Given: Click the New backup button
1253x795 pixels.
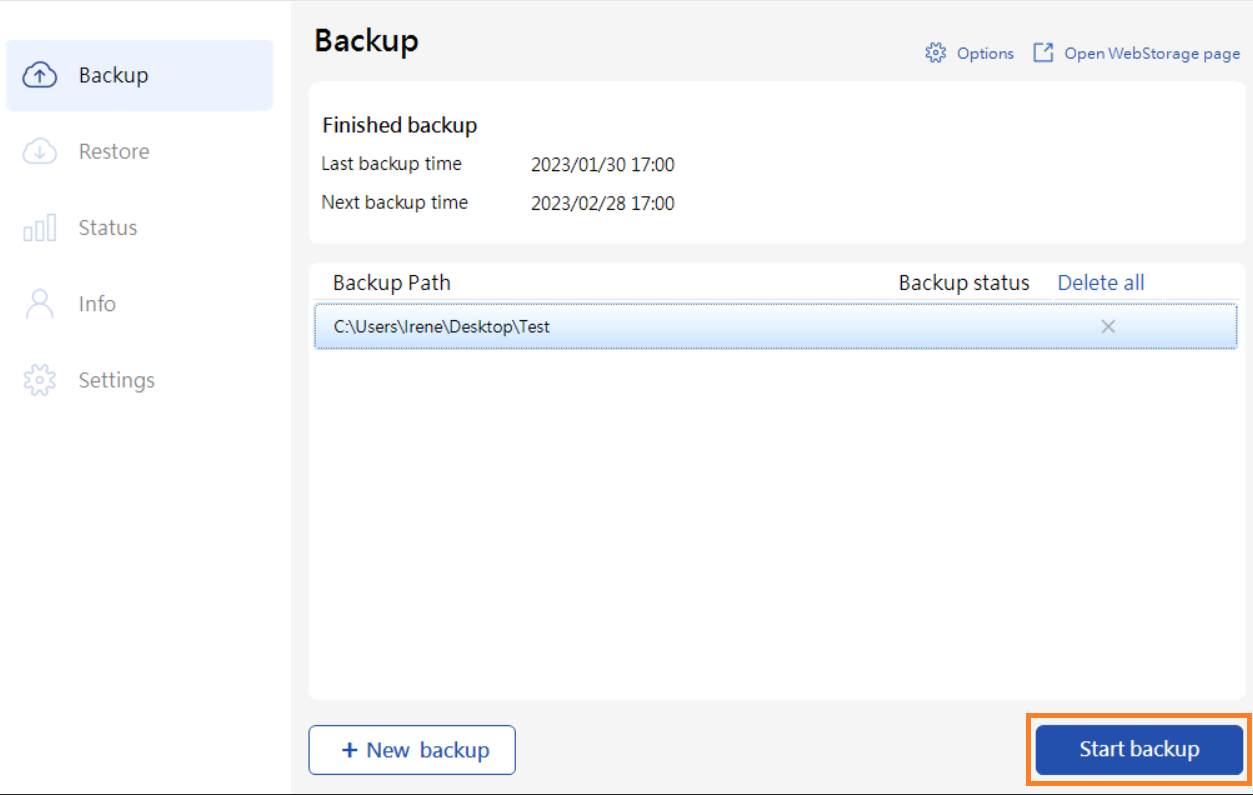Looking at the screenshot, I should pyautogui.click(x=412, y=750).
